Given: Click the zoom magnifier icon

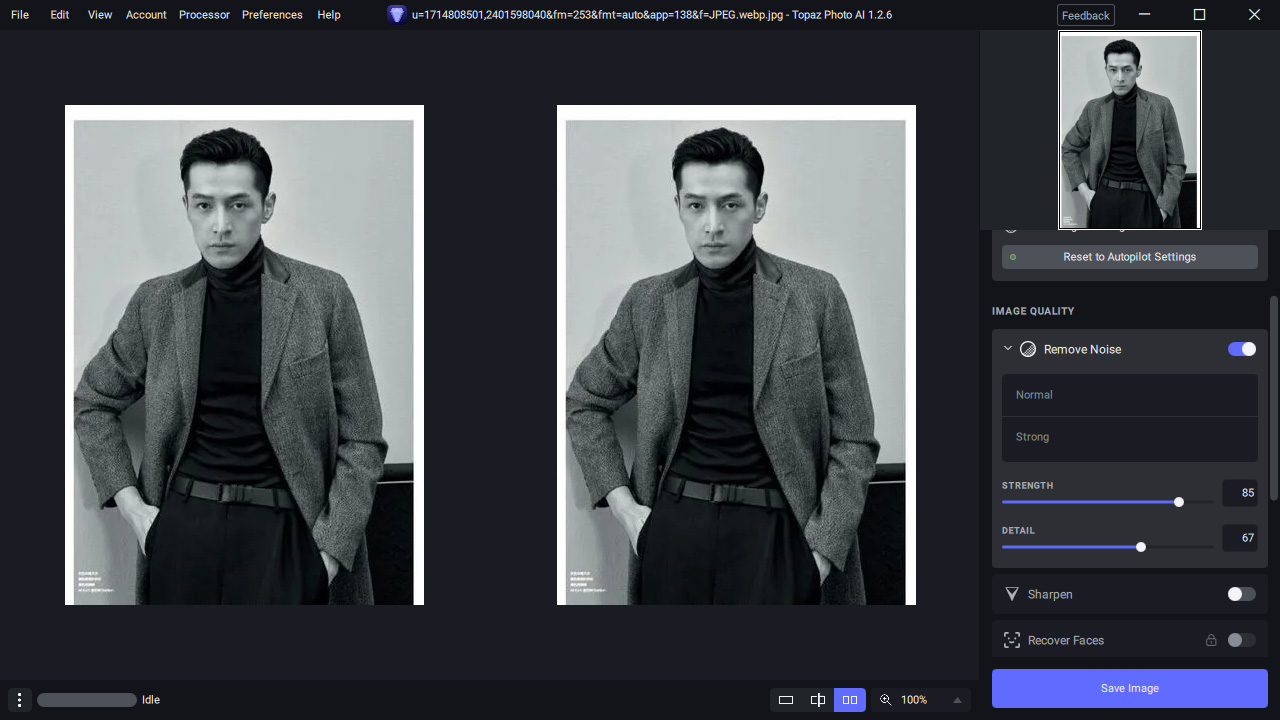Looking at the screenshot, I should click(x=885, y=700).
